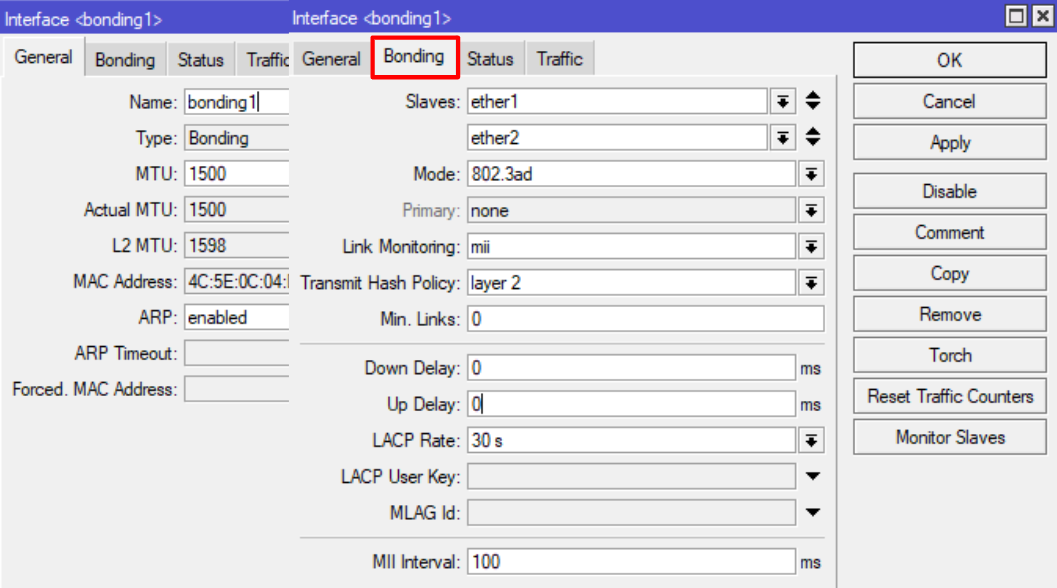The width and height of the screenshot is (1057, 588).
Task: Click Reset Traffic Counters
Action: point(948,396)
